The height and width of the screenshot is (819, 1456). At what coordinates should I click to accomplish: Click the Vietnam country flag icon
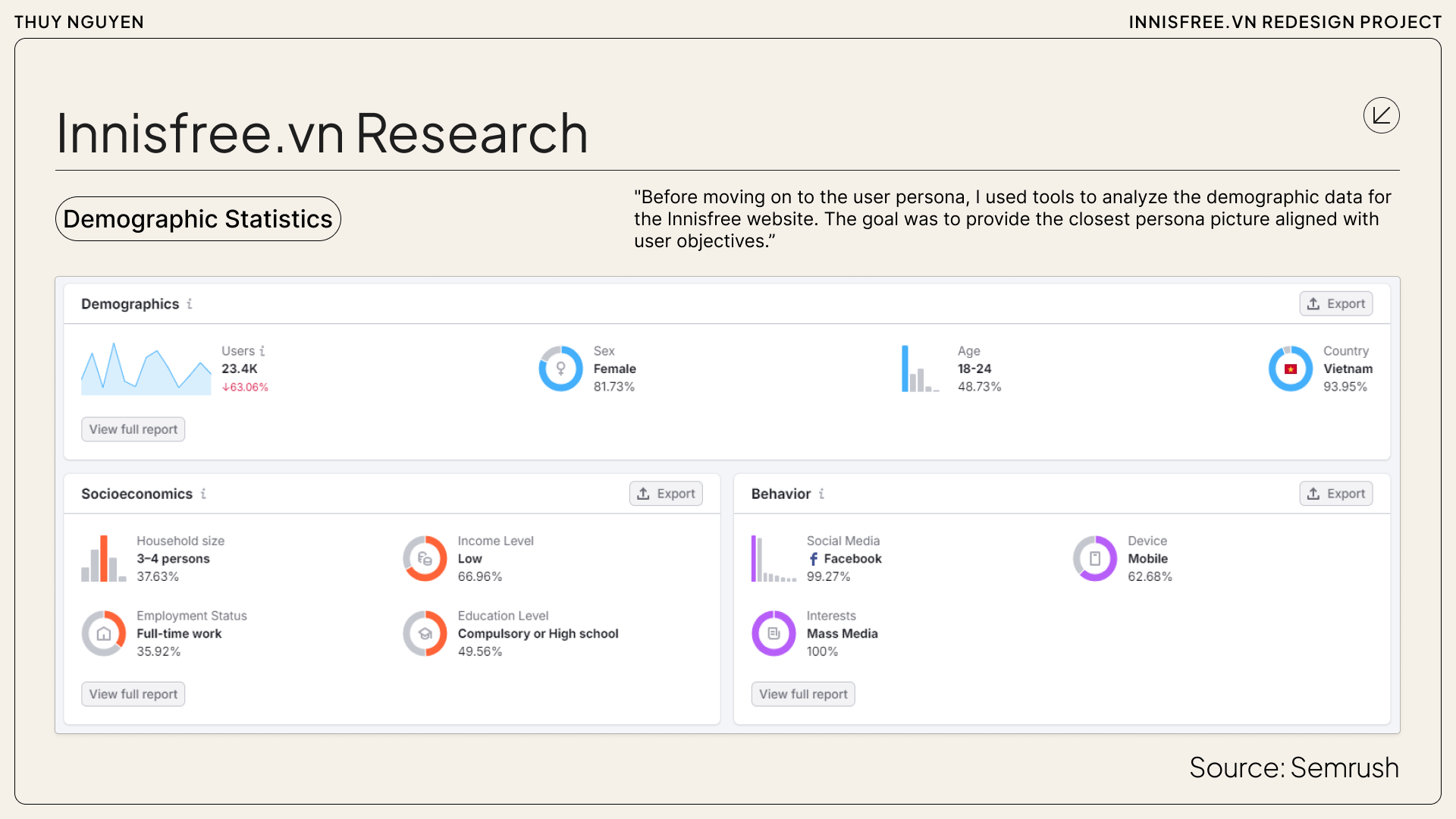[1290, 369]
